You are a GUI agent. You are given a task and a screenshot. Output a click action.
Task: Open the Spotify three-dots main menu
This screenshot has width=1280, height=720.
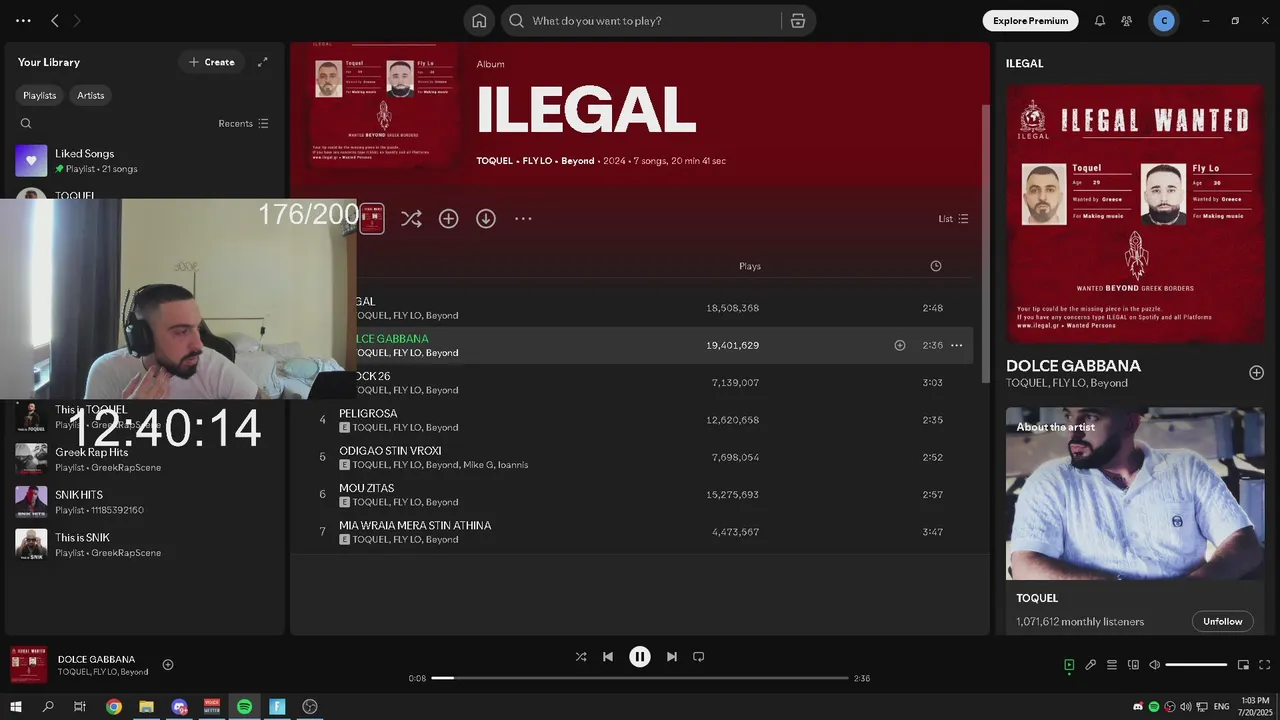pyautogui.click(x=23, y=20)
